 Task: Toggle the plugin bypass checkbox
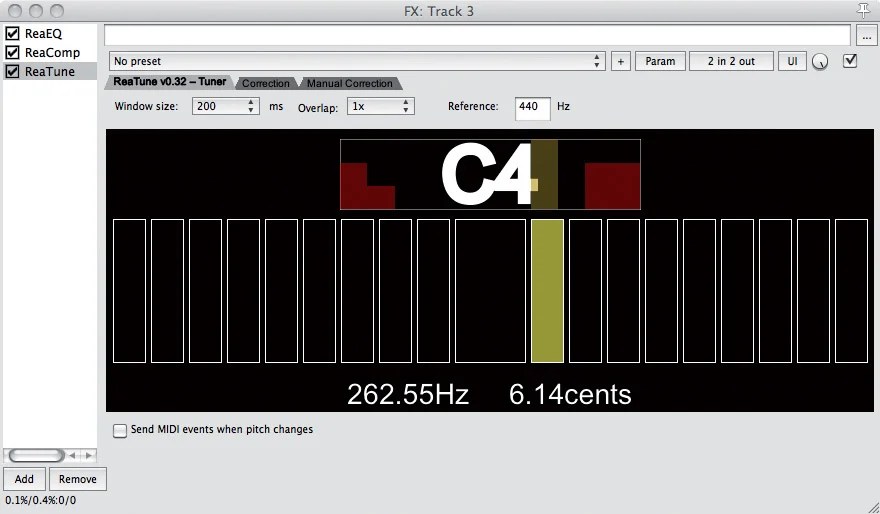[850, 61]
